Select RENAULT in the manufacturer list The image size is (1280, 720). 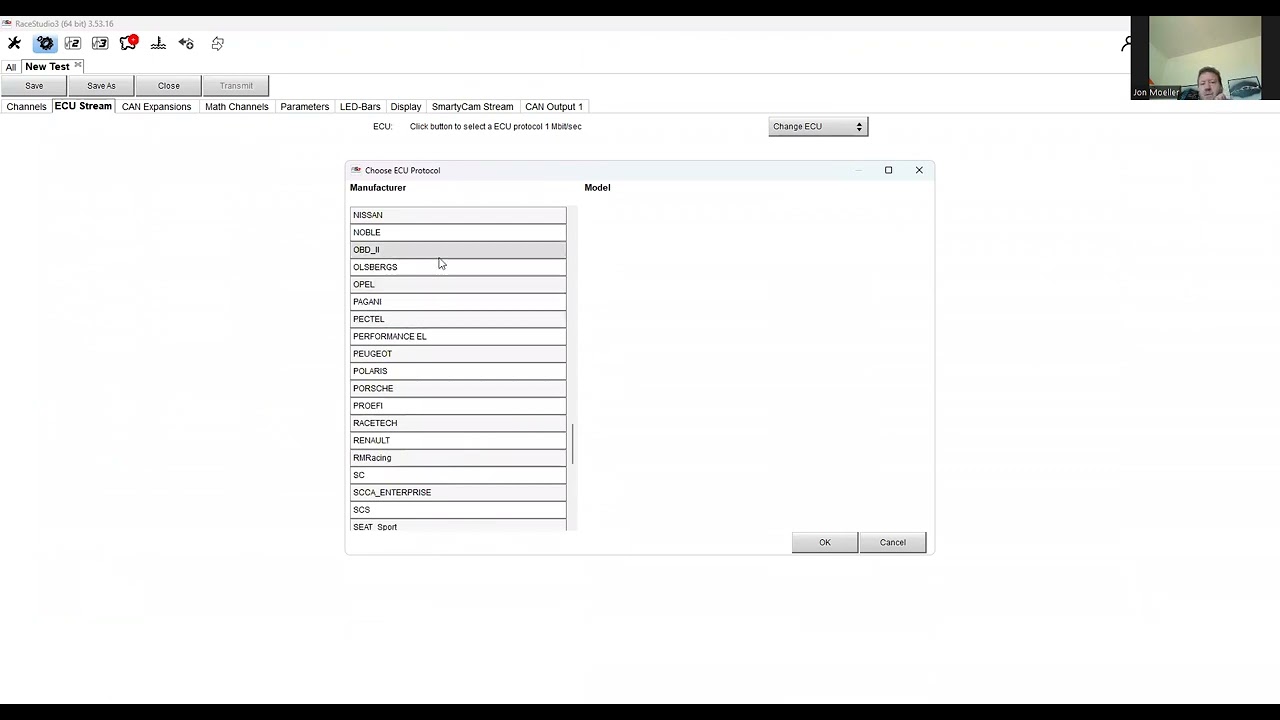(x=458, y=440)
